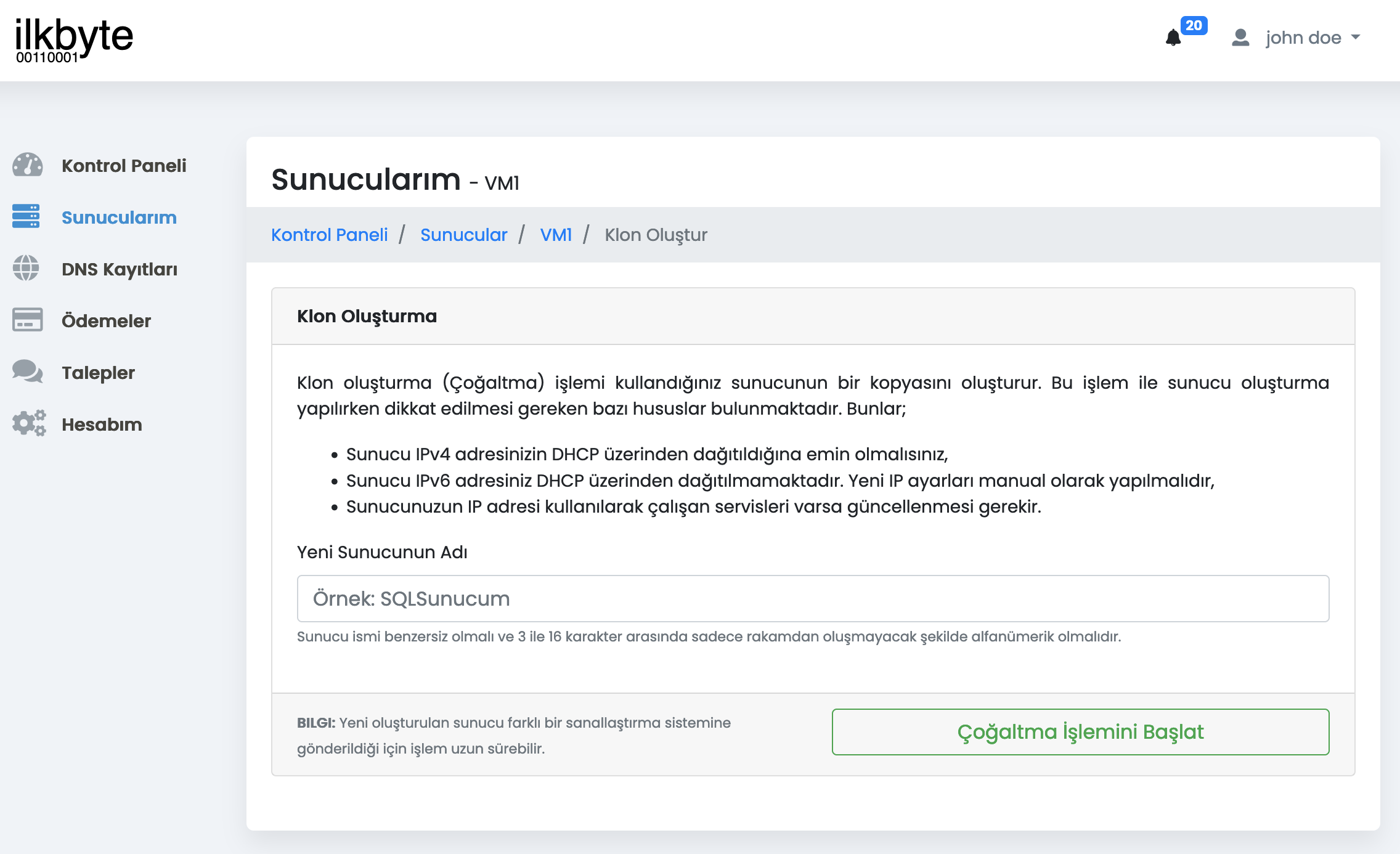This screenshot has width=1400, height=854.
Task: Follow the VM1 breadcrumb link
Action: pyautogui.click(x=556, y=235)
